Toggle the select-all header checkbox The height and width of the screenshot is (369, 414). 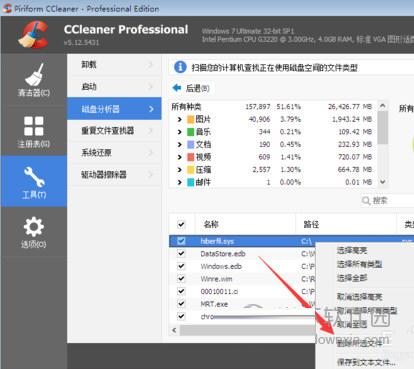click(181, 224)
